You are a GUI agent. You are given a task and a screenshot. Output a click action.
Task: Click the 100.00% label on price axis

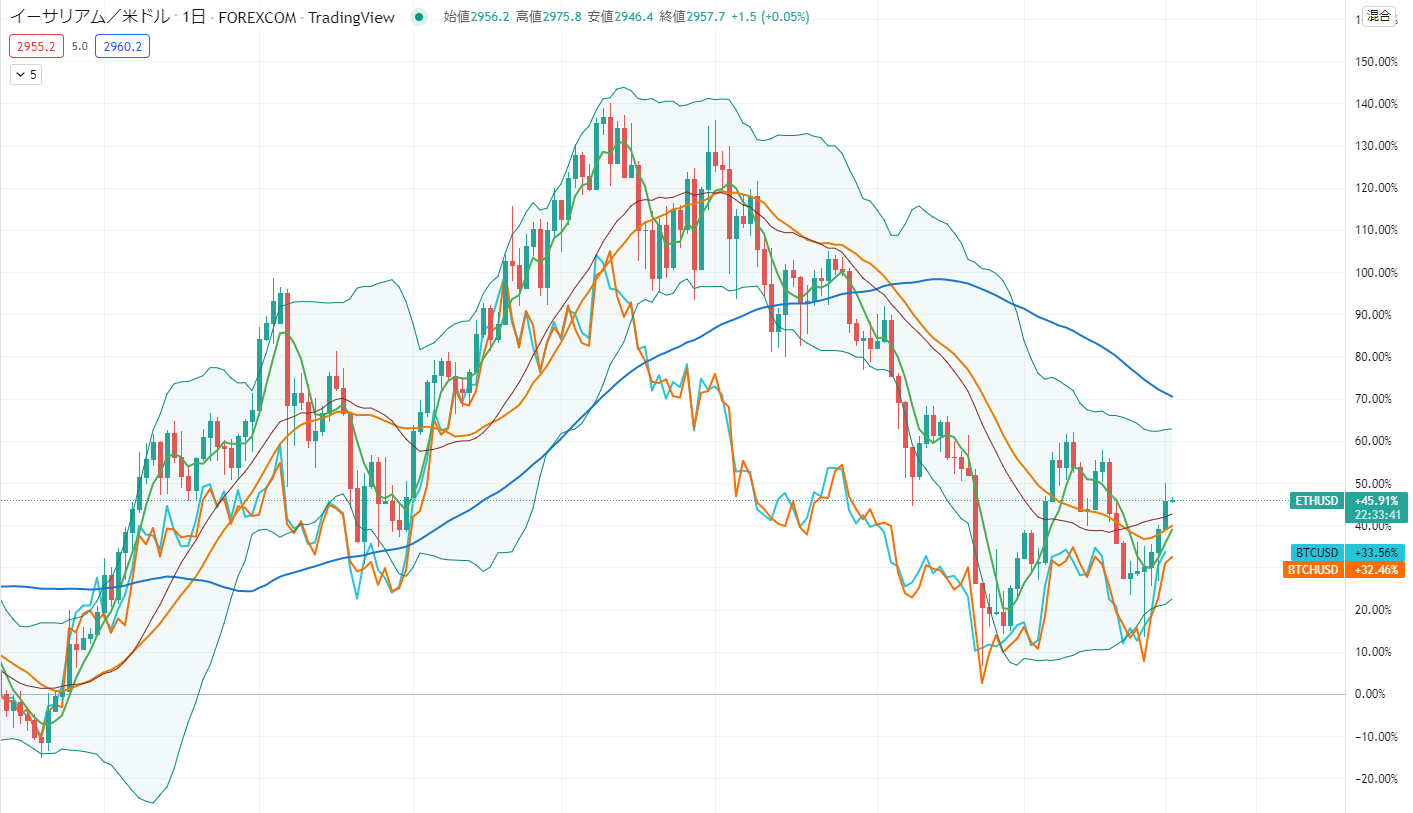tap(1374, 272)
